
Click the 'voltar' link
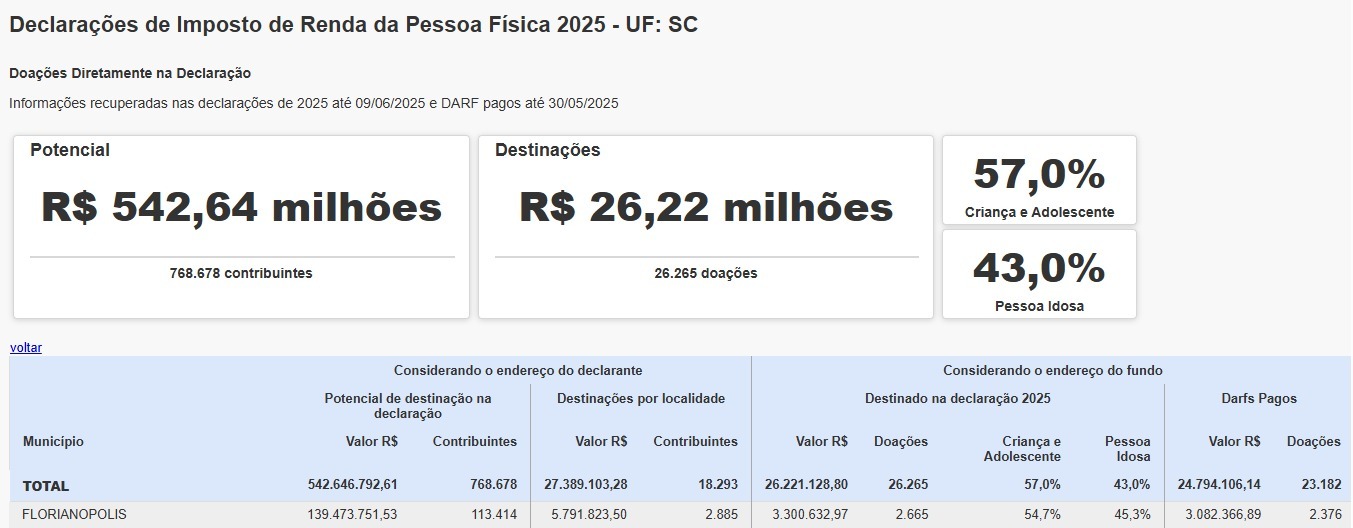26,348
